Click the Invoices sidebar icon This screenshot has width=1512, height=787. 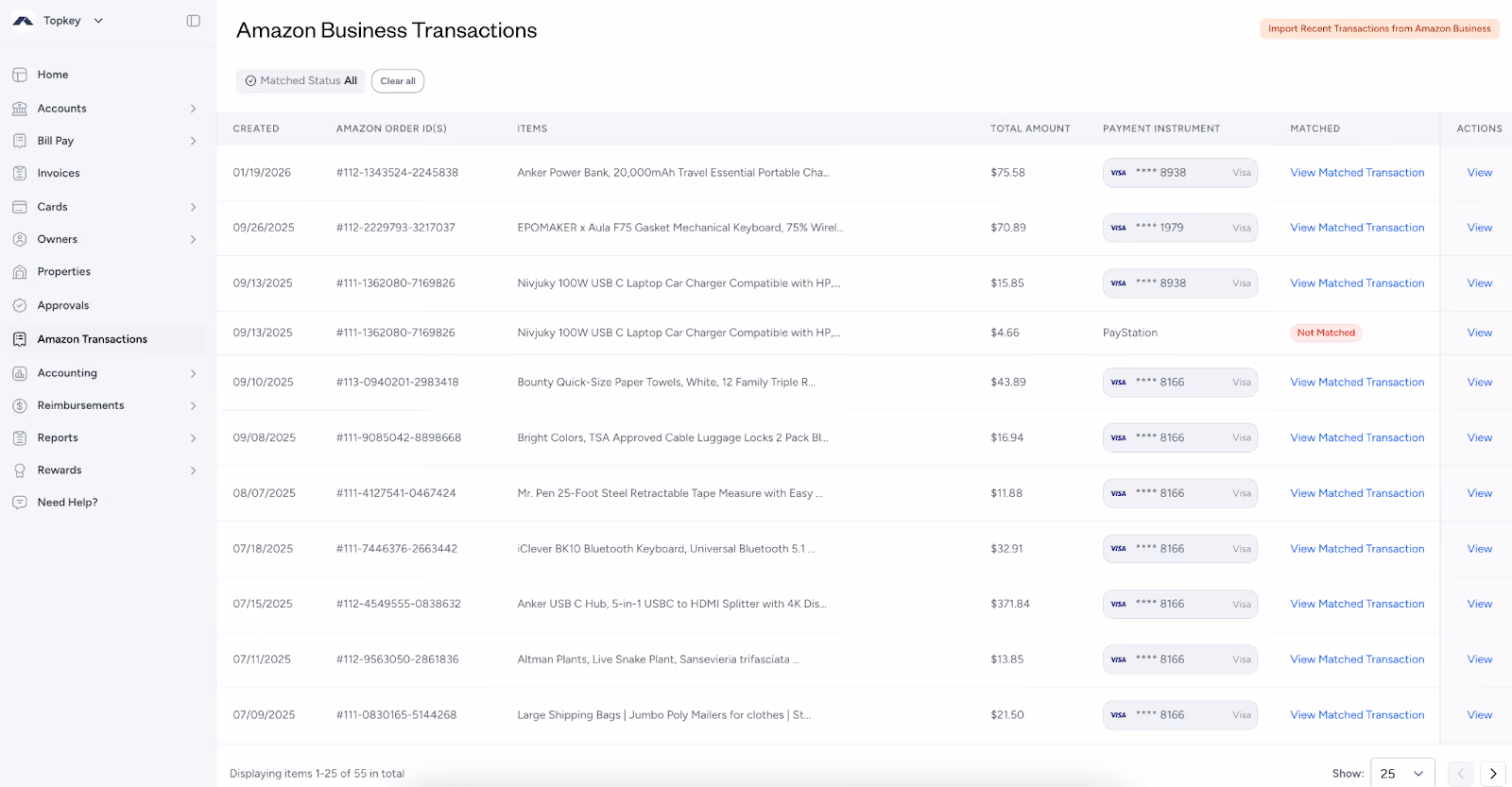click(x=20, y=173)
